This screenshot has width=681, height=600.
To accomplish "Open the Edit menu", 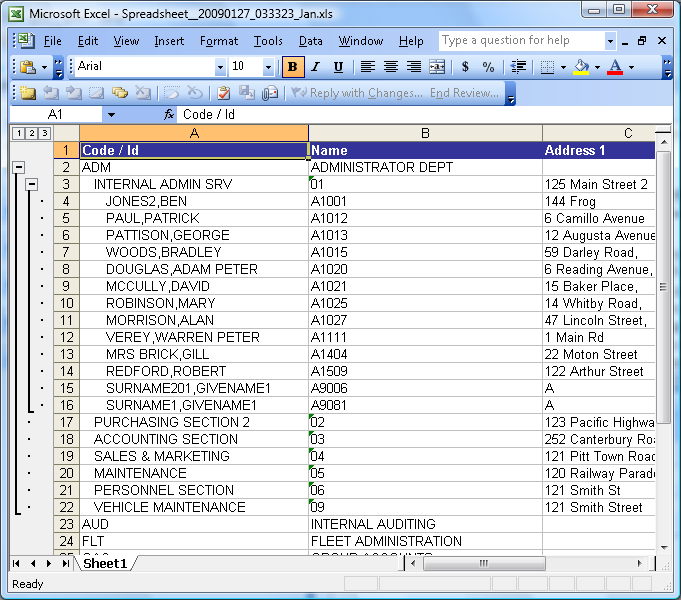I will pos(88,41).
